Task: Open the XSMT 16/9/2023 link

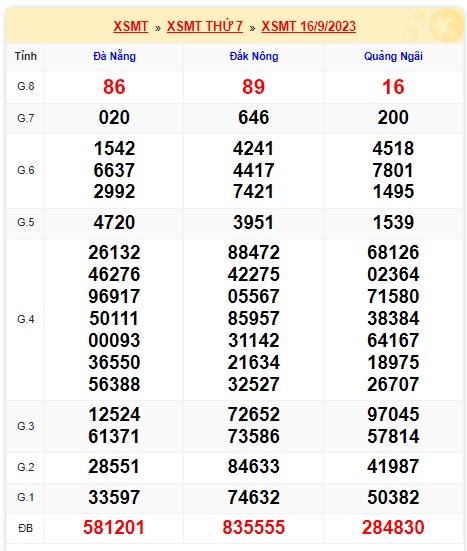Action: tap(309, 26)
